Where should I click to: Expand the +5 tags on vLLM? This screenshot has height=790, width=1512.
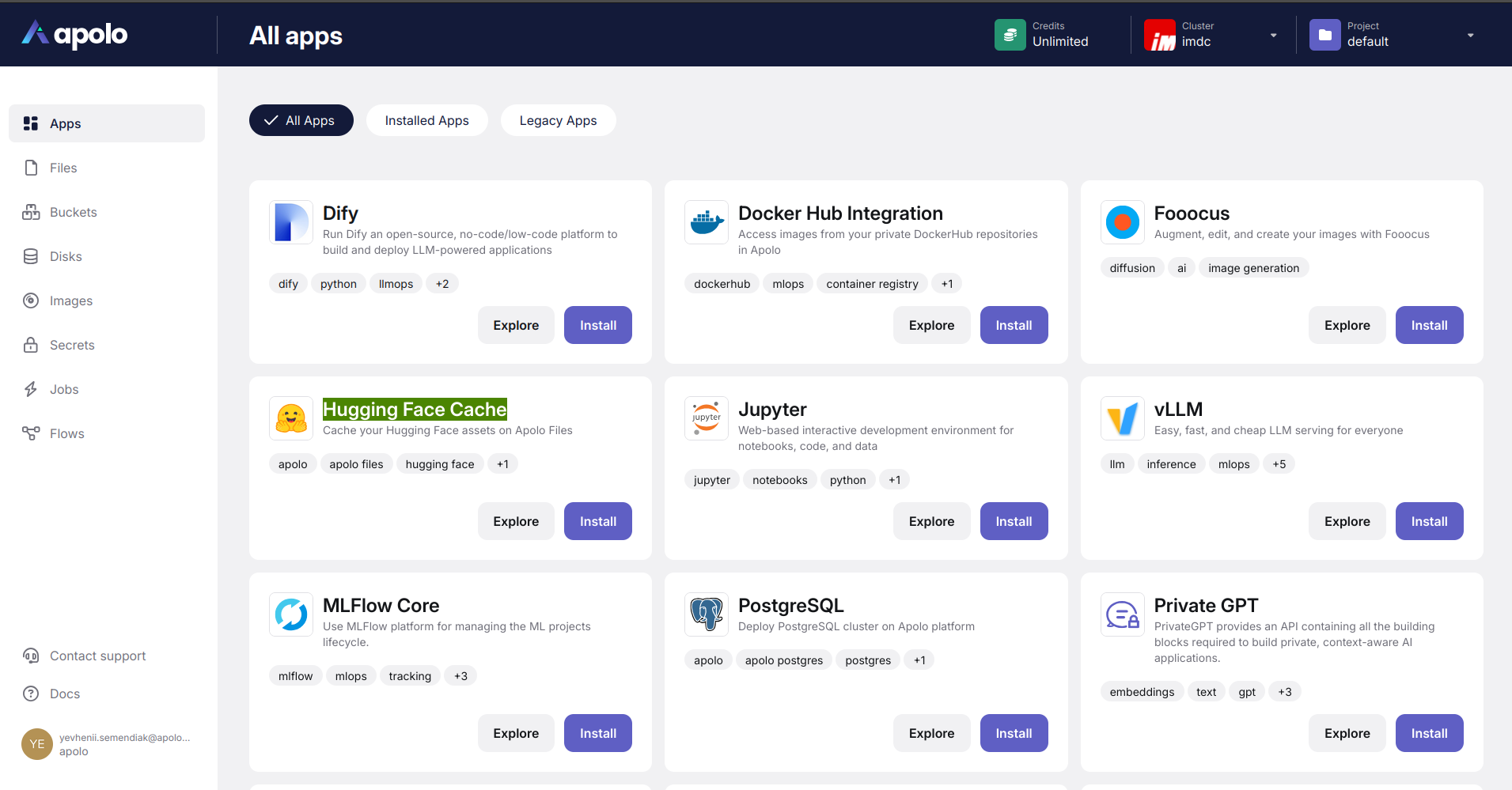coord(1279,464)
